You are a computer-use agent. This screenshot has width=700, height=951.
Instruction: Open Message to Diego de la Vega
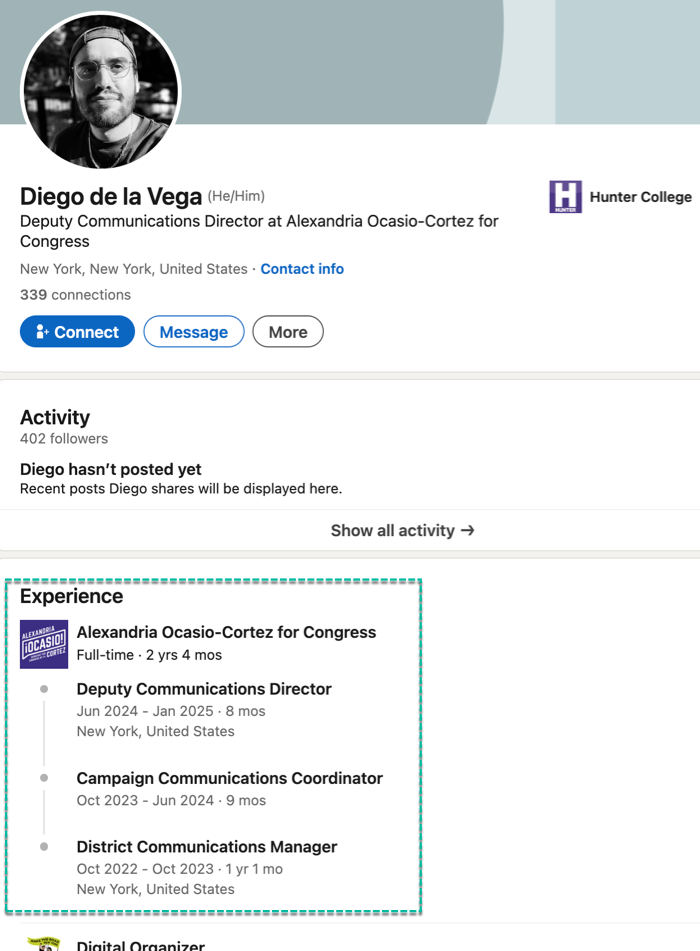point(194,332)
